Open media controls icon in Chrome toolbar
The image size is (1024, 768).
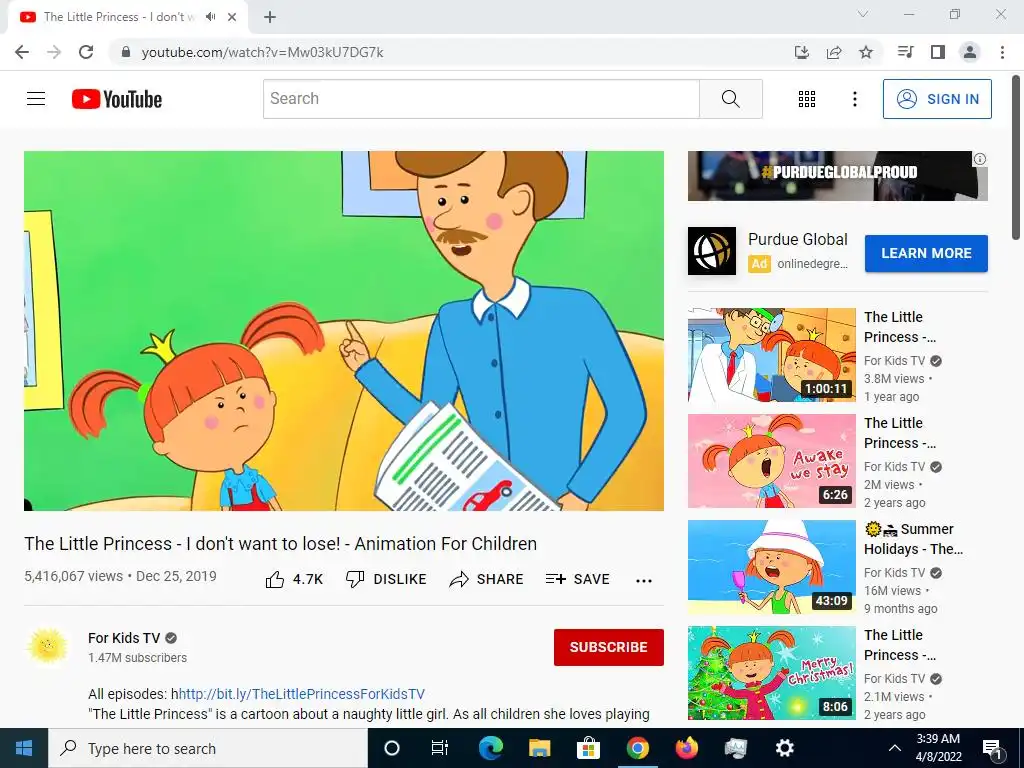pyautogui.click(x=905, y=52)
